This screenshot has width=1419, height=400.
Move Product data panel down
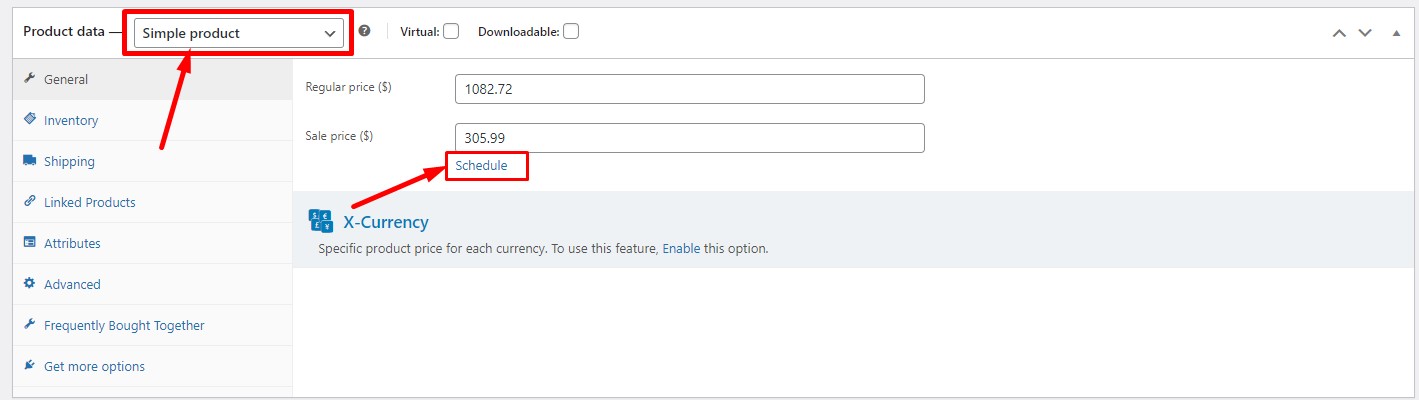(x=1365, y=32)
